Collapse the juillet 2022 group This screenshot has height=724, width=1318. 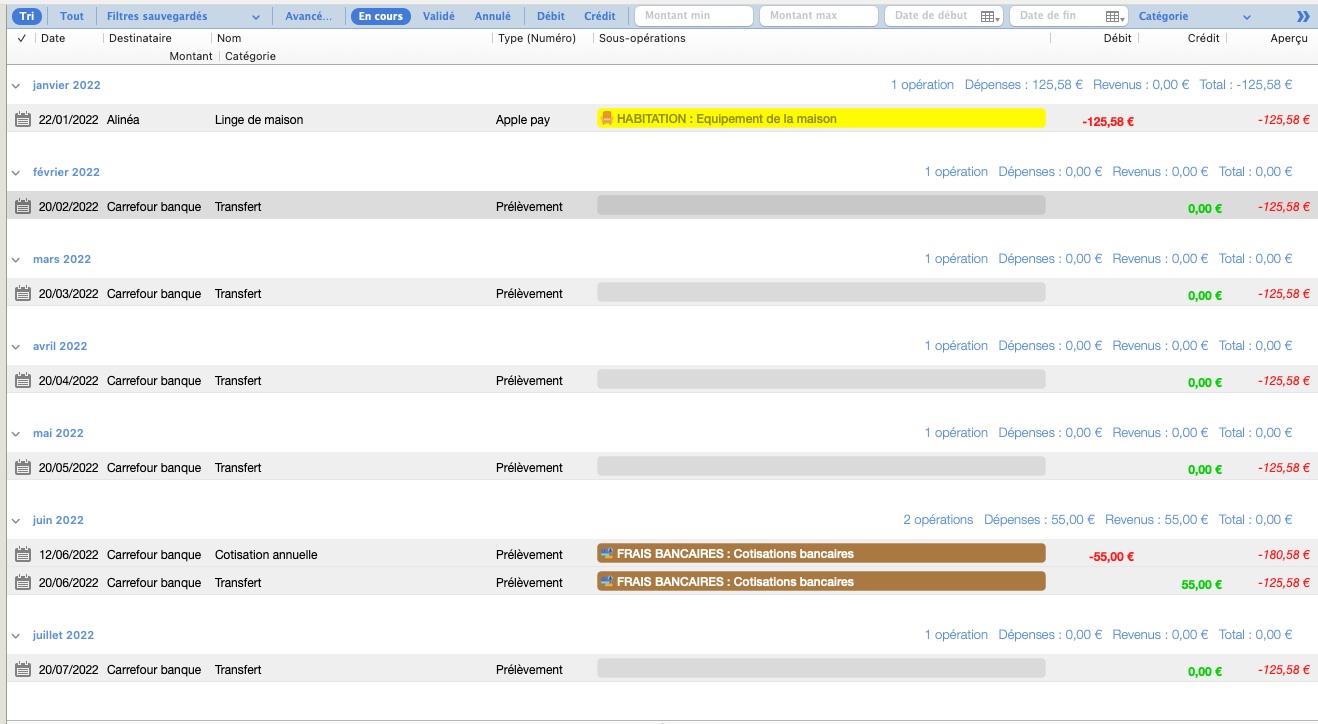coord(17,636)
